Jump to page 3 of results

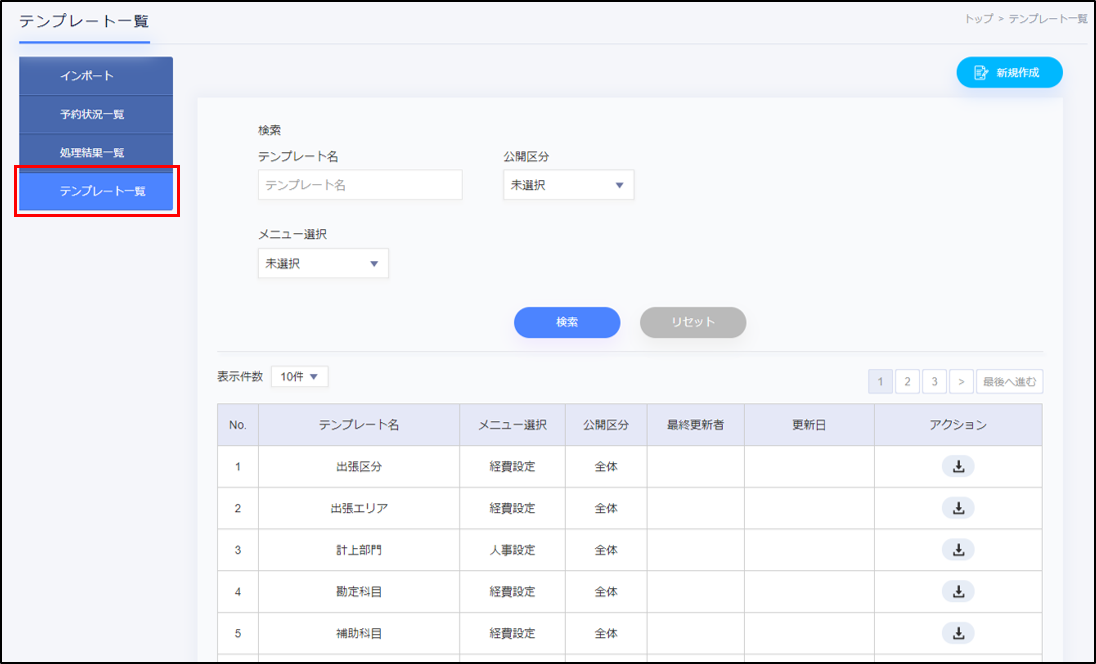tap(934, 381)
